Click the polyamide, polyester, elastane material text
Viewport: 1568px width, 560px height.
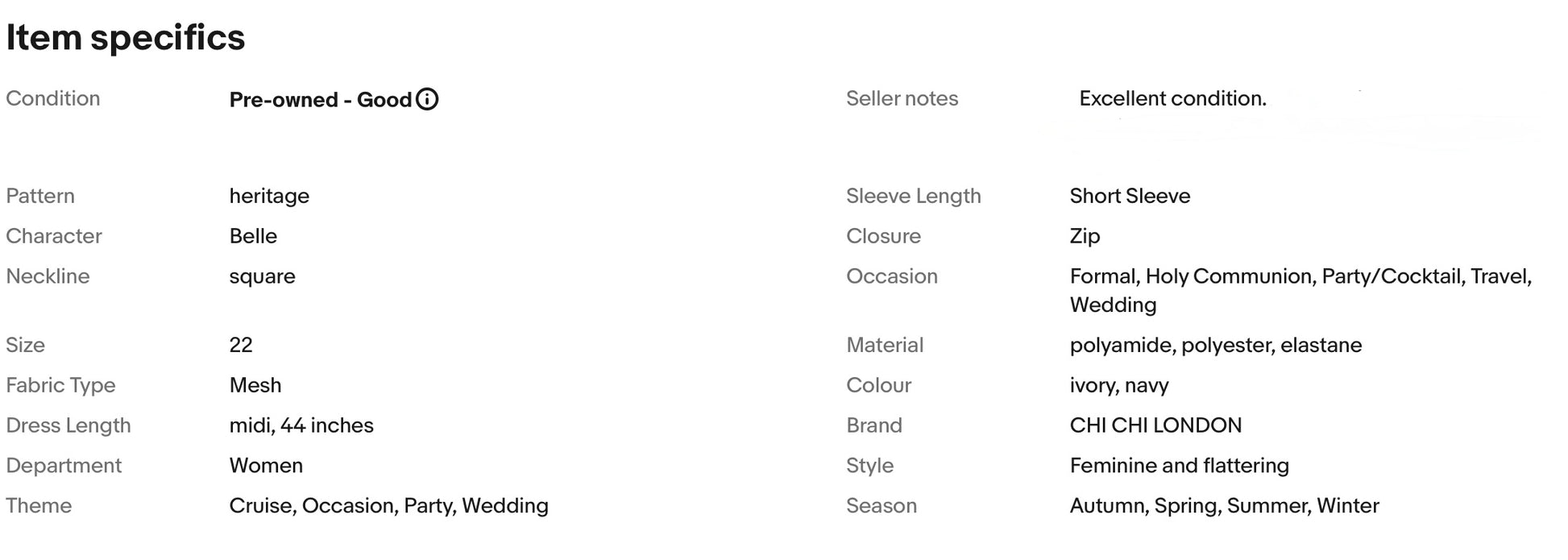1216,345
